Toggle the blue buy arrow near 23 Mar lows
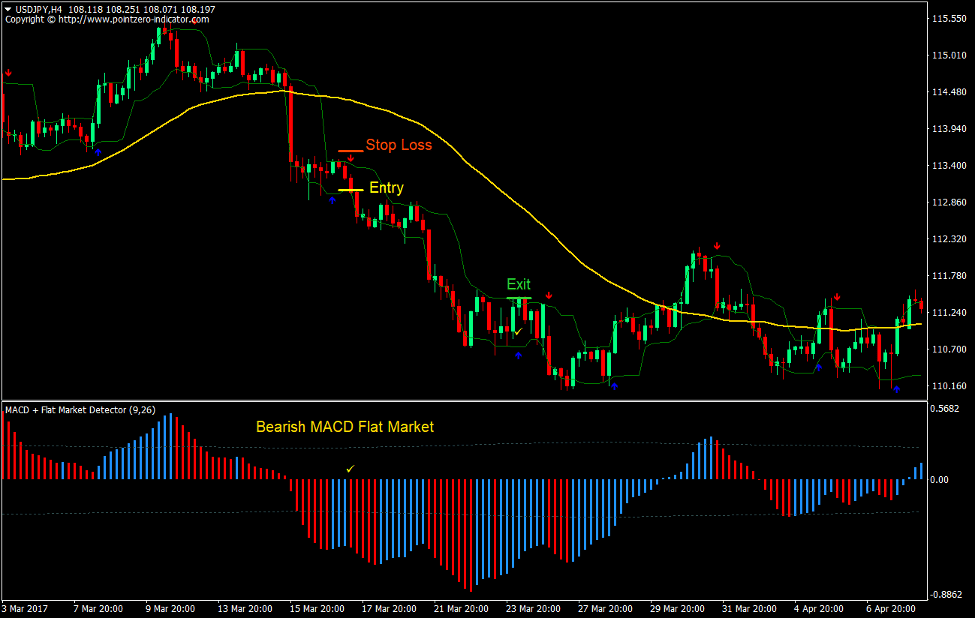The width and height of the screenshot is (977, 618). tap(614, 386)
